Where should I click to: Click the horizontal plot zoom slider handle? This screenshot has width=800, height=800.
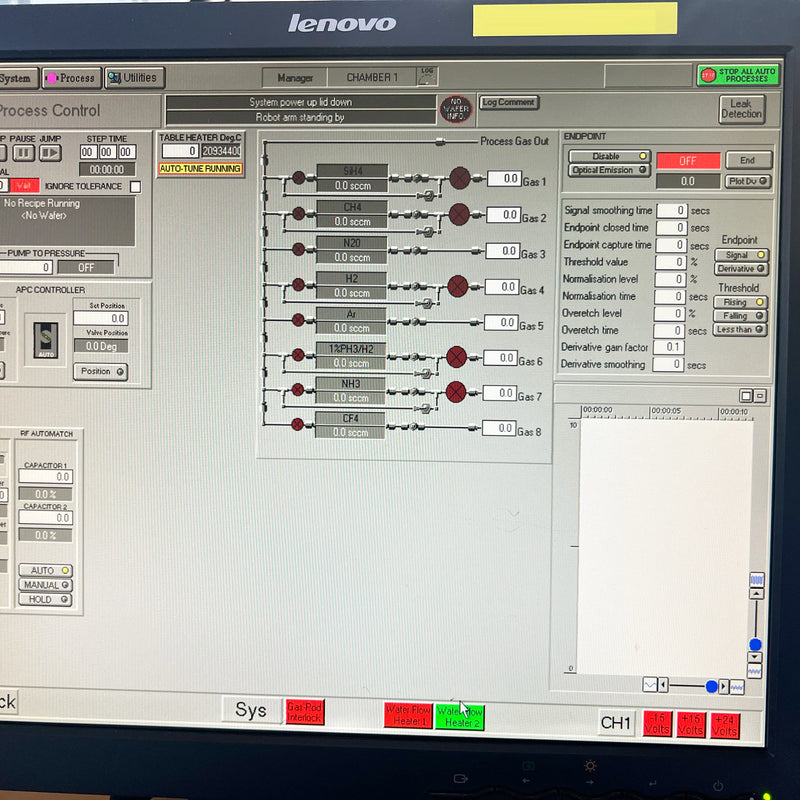click(712, 686)
